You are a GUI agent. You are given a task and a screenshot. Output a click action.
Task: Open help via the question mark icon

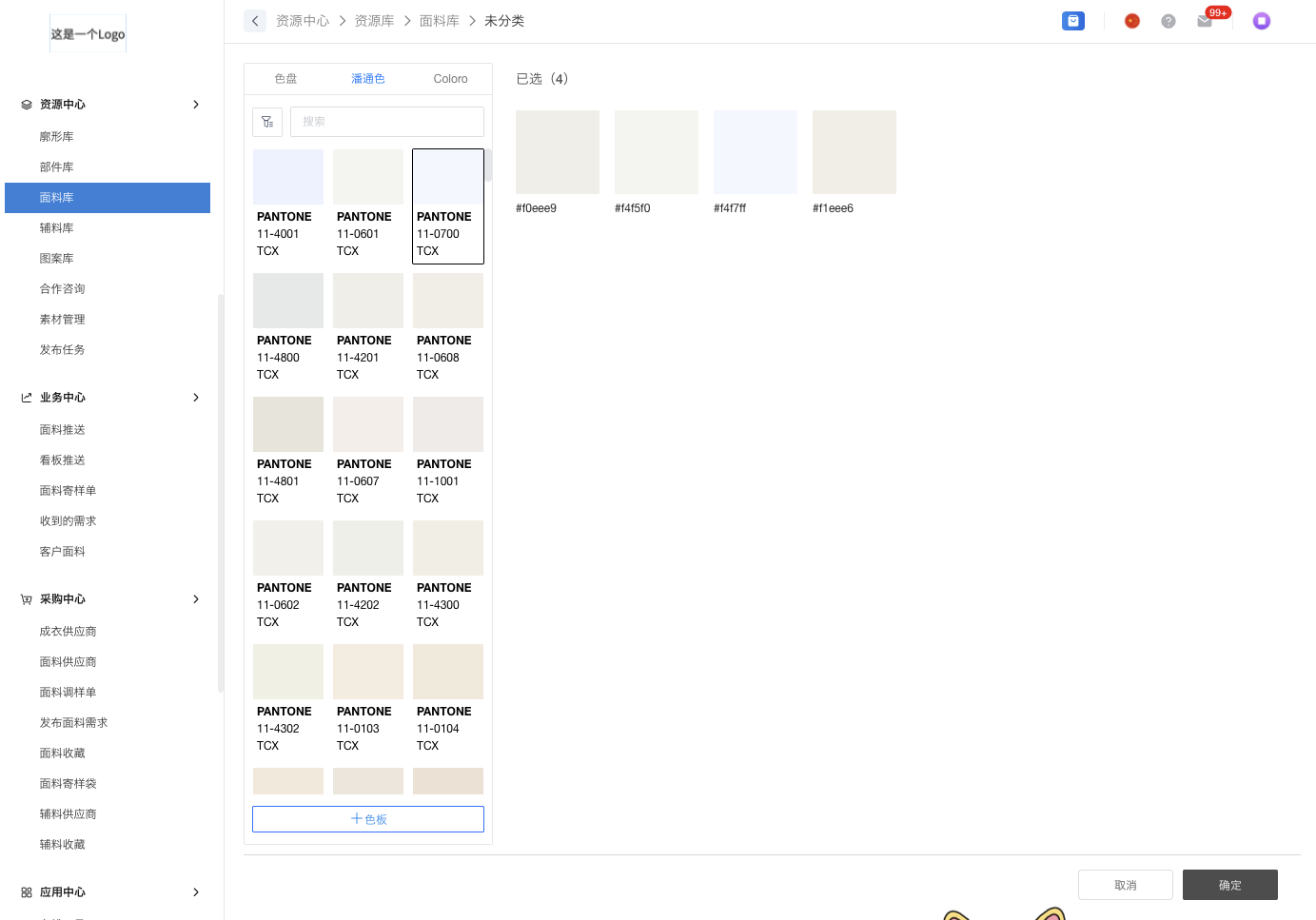click(x=1168, y=21)
